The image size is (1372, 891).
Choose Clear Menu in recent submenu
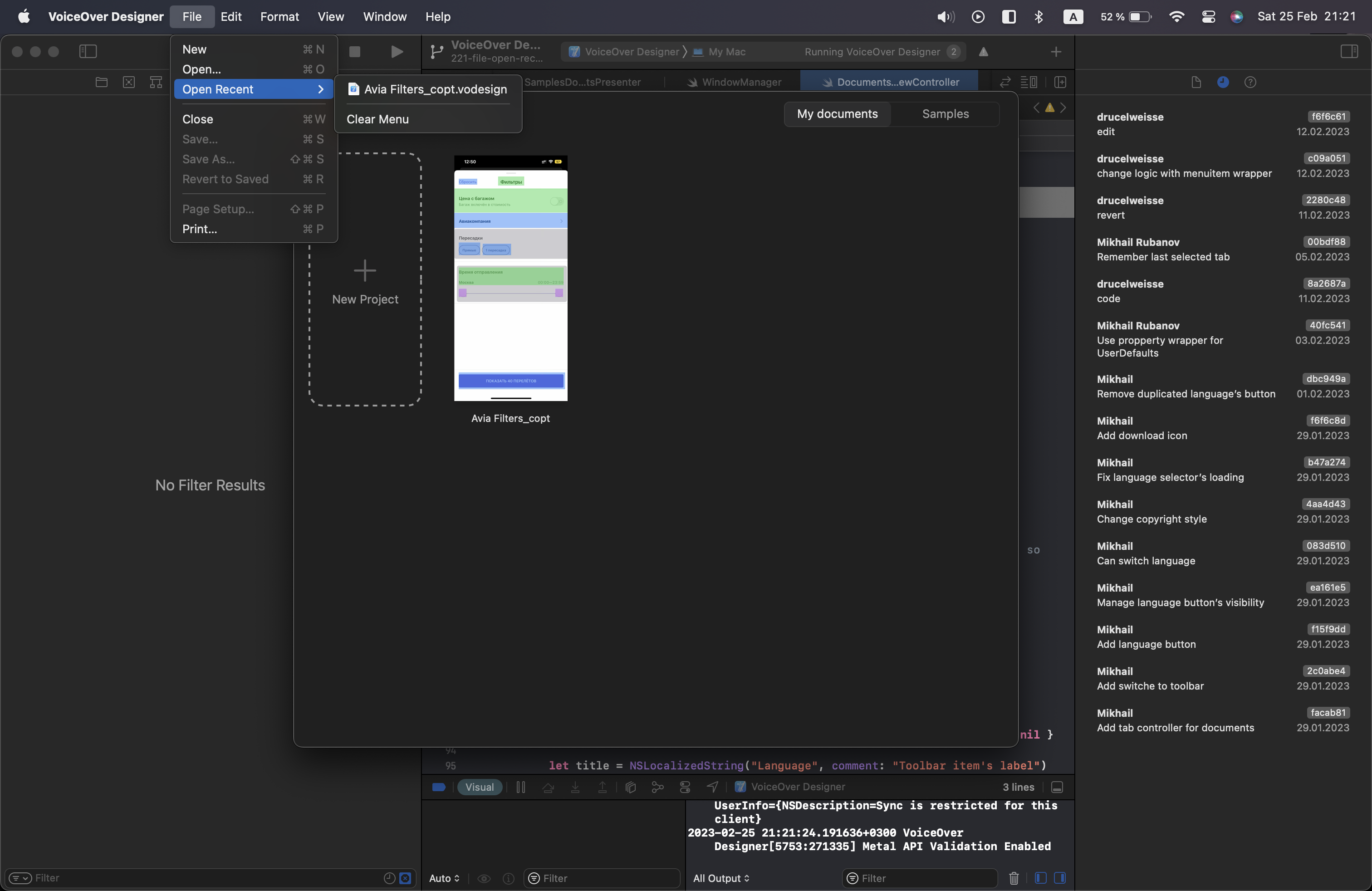click(377, 119)
